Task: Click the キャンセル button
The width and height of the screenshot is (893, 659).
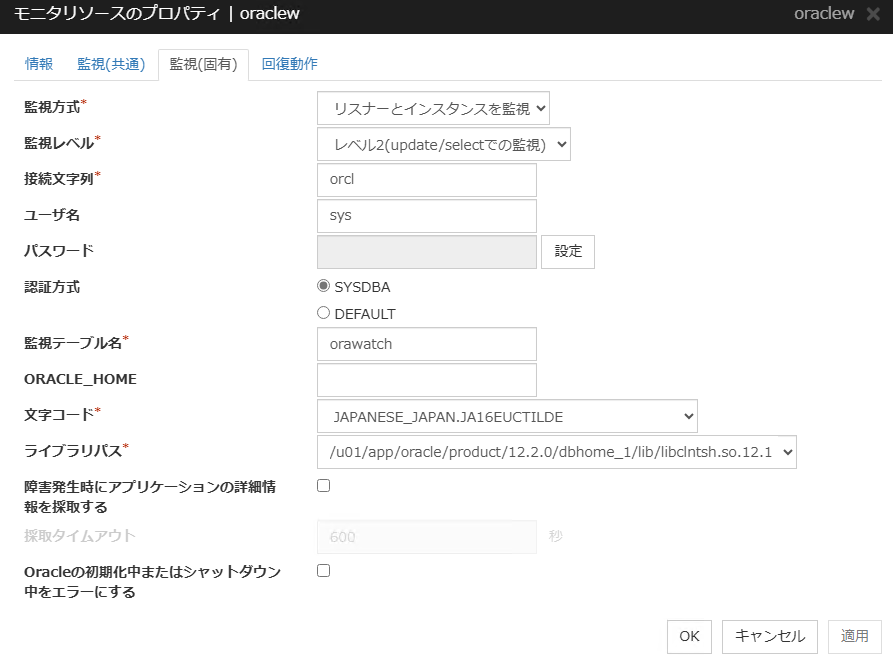Action: [x=769, y=636]
